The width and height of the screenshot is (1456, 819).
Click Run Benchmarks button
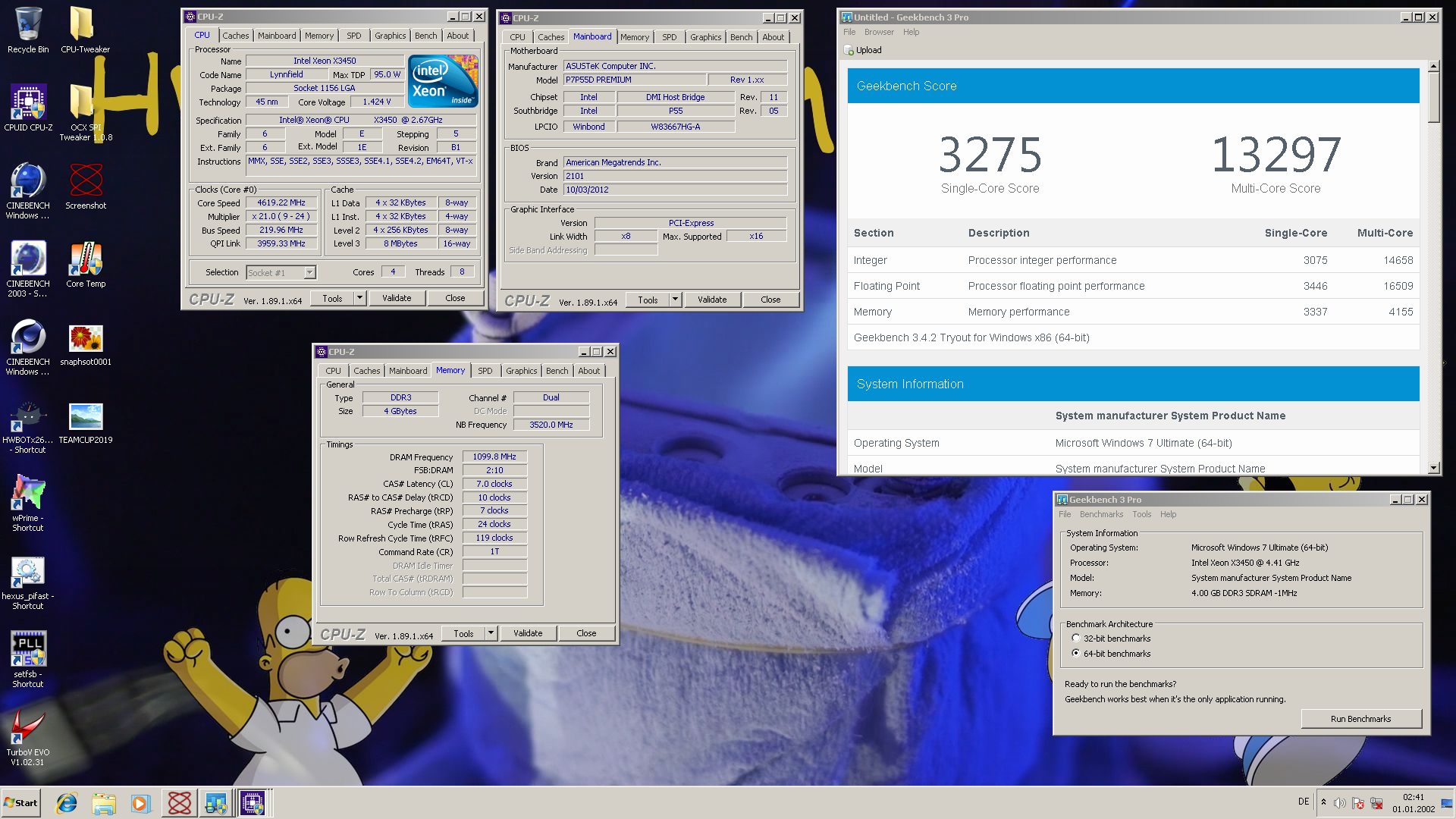(x=1360, y=719)
